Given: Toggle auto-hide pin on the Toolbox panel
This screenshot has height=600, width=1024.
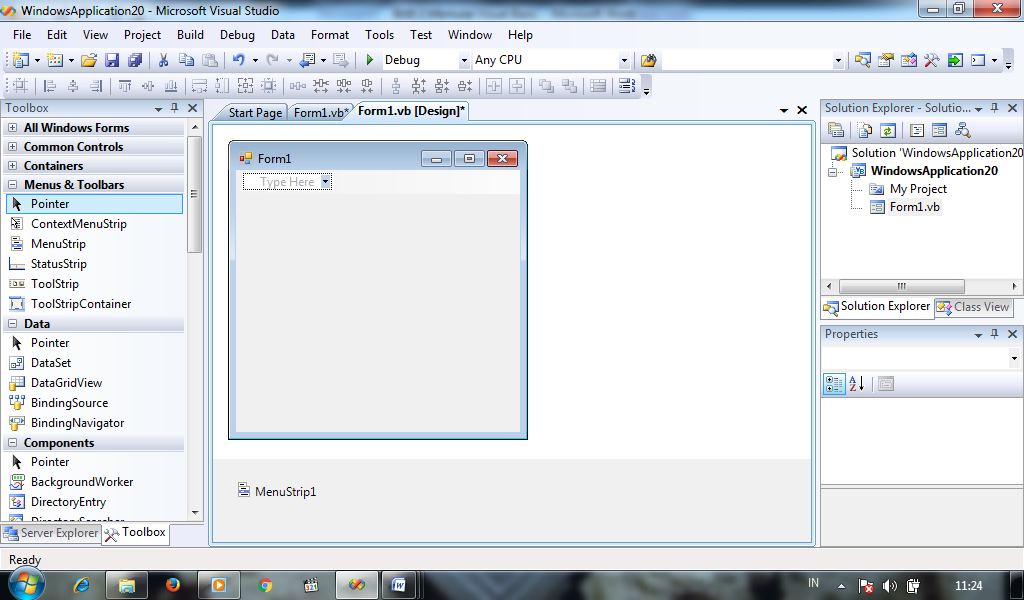Looking at the screenshot, I should point(175,107).
